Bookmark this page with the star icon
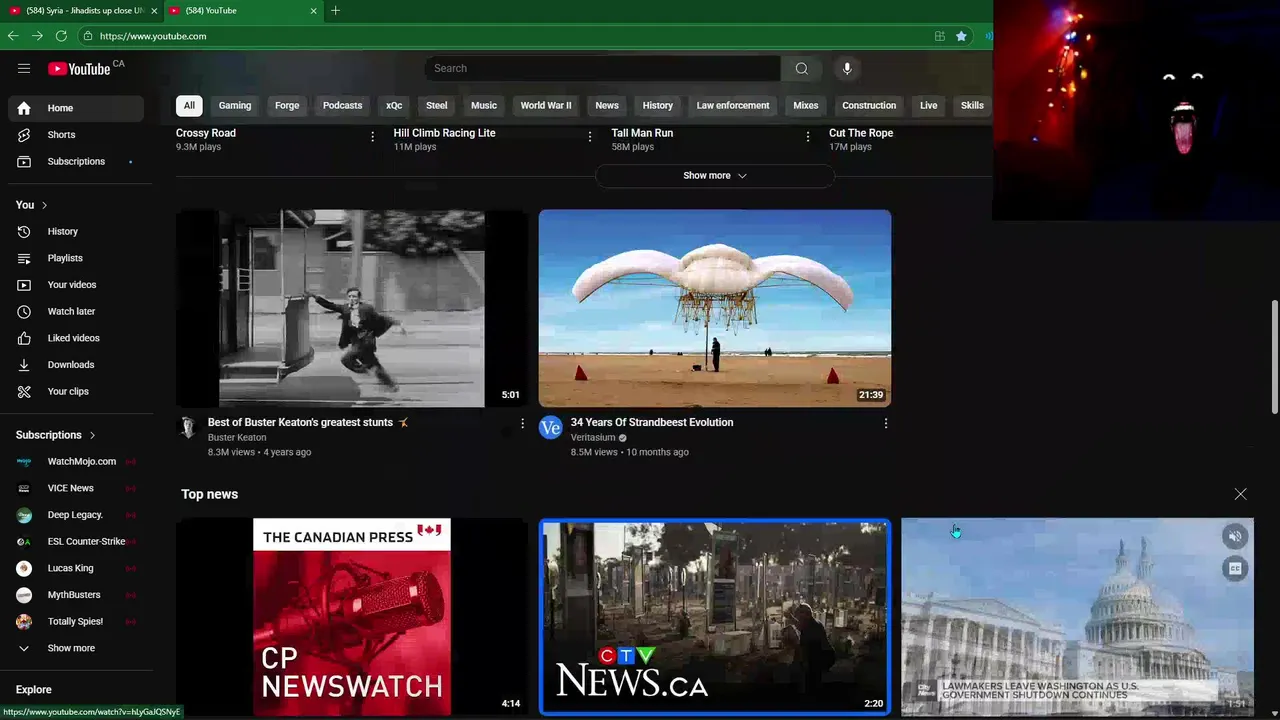The height and width of the screenshot is (720, 1280). pos(961,36)
